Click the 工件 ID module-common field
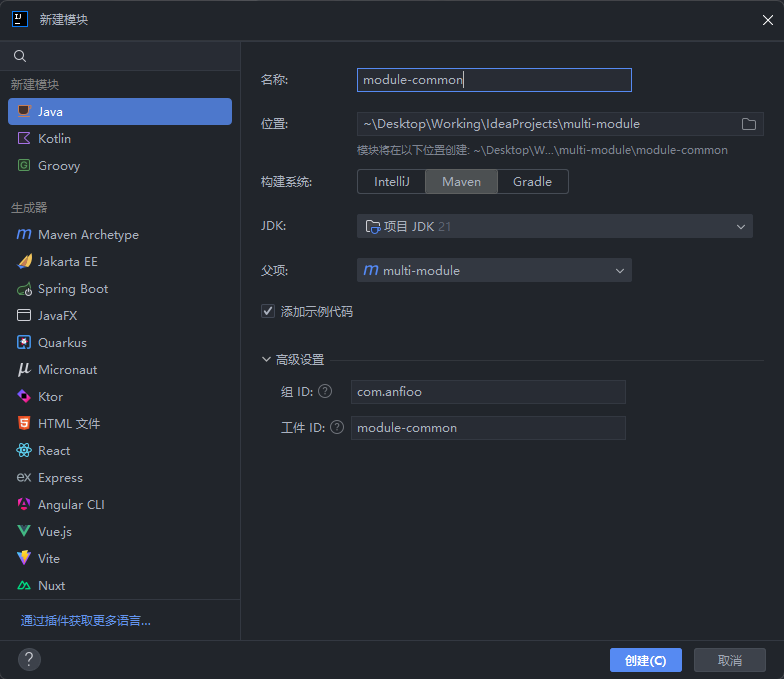 [x=488, y=428]
